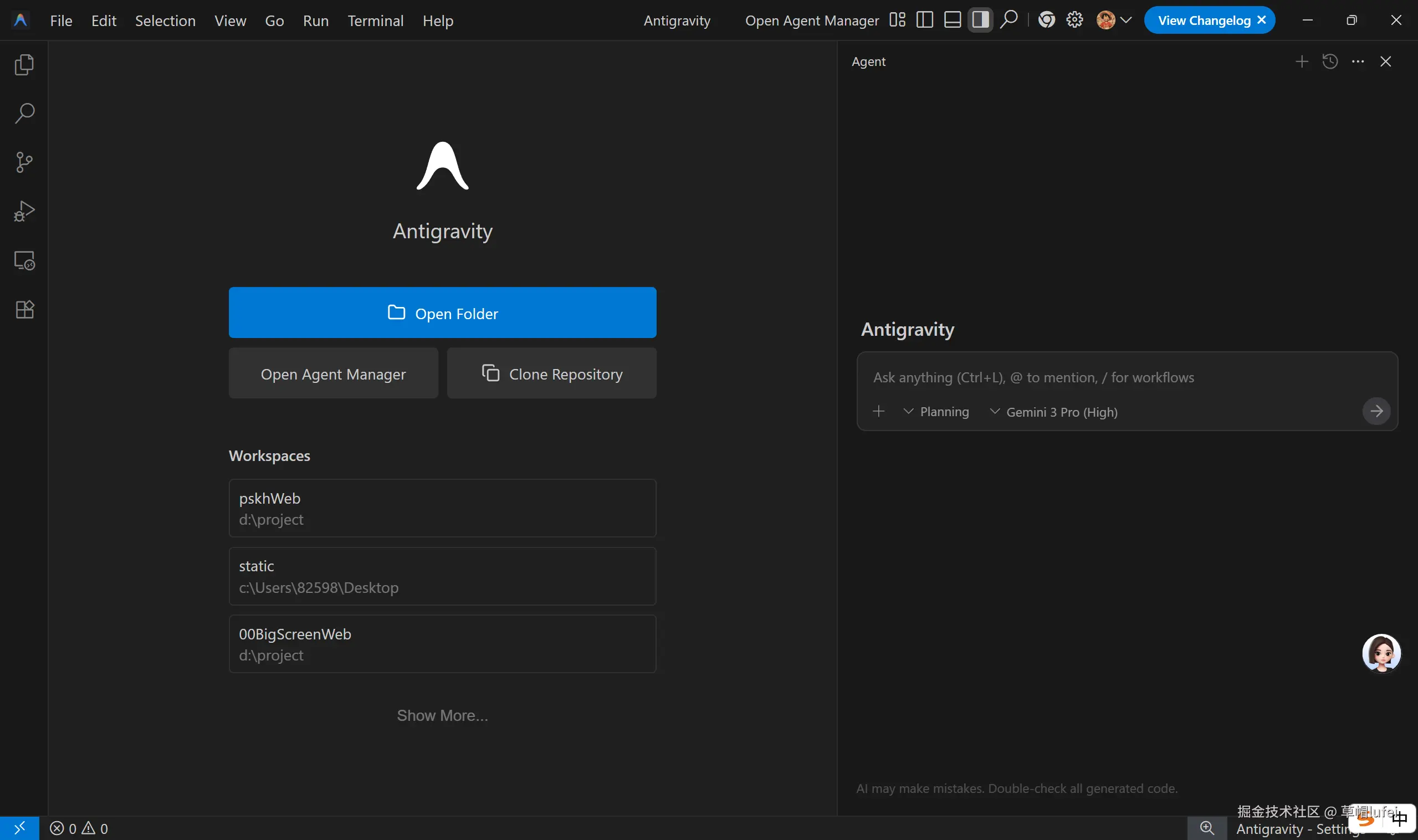Click the Clone Repository button

[552, 373]
